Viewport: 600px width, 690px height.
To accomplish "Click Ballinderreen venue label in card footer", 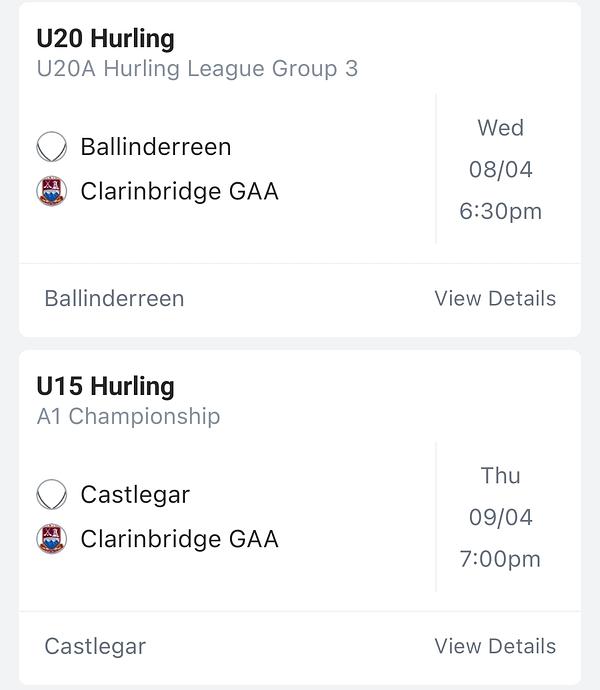I will [114, 298].
